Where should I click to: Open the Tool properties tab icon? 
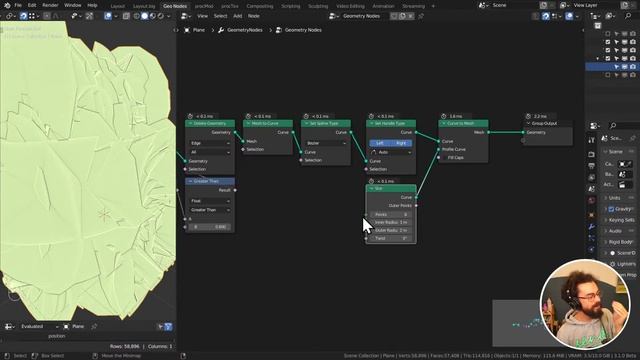coord(591,140)
